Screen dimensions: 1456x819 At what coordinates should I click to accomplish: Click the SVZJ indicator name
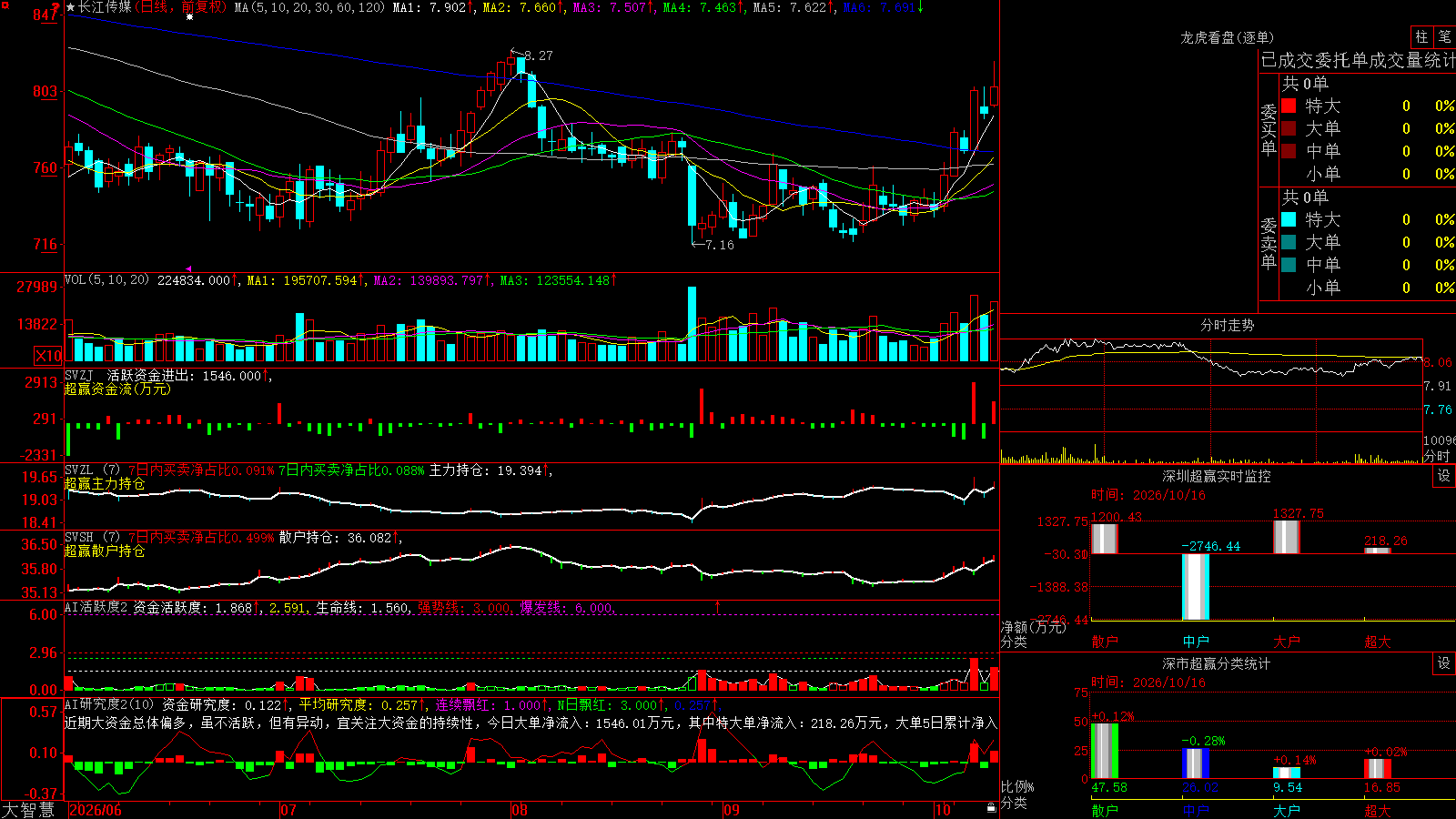pyautogui.click(x=78, y=375)
